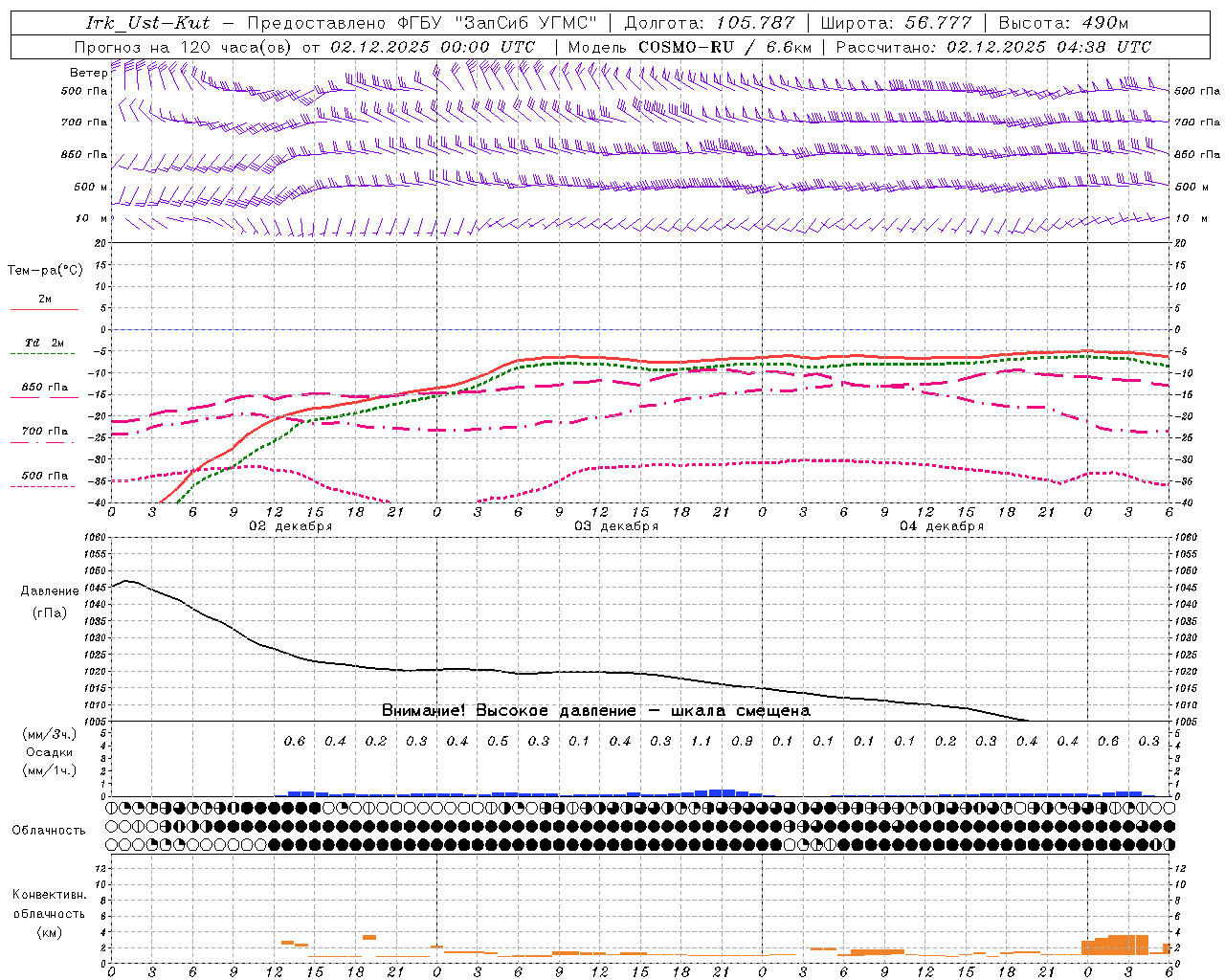This screenshot has width=1225, height=980.
Task: Select the 'Долгота: 105.787' longitude value
Action: (x=709, y=23)
